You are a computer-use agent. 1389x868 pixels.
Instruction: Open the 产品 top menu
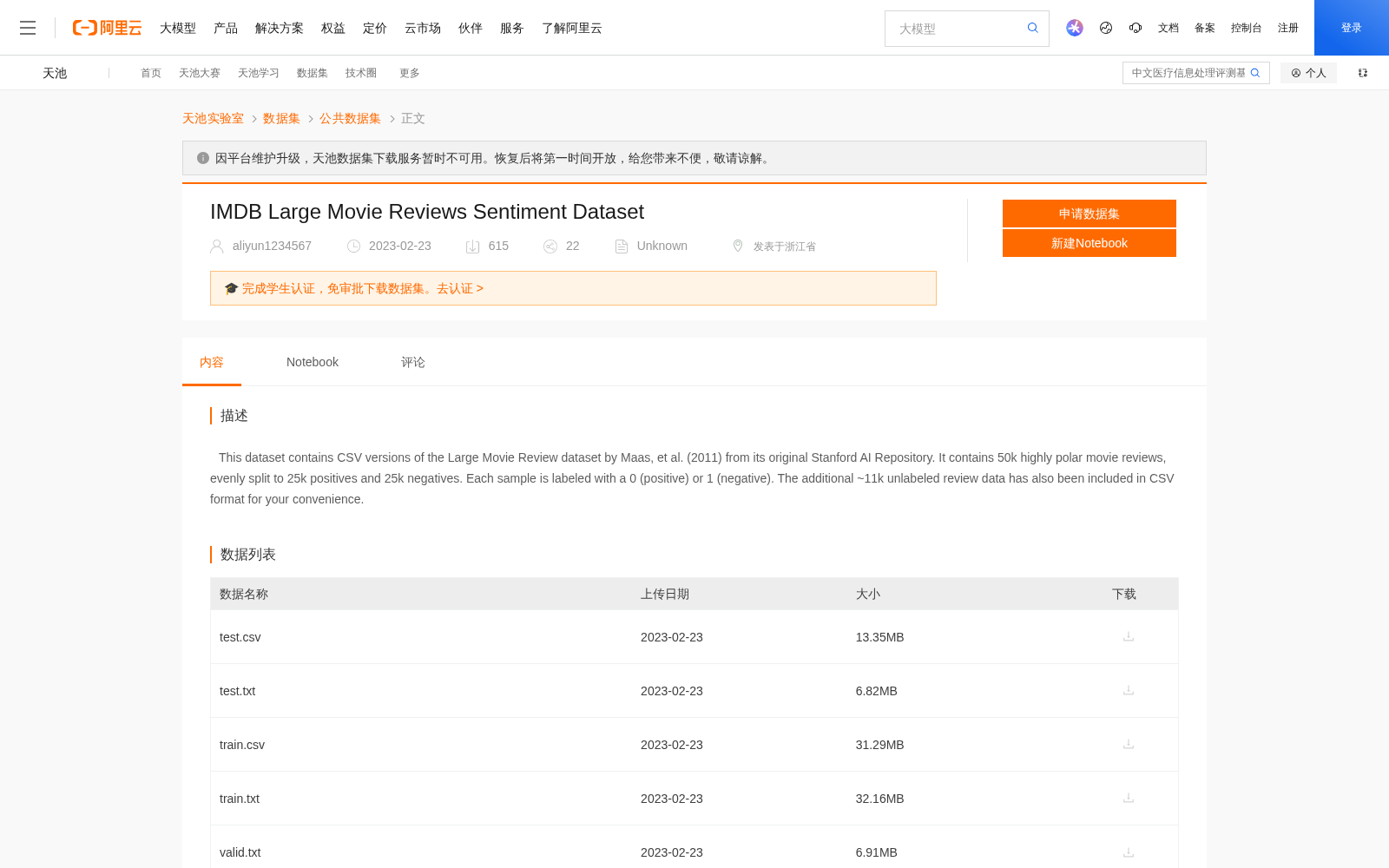[226, 28]
